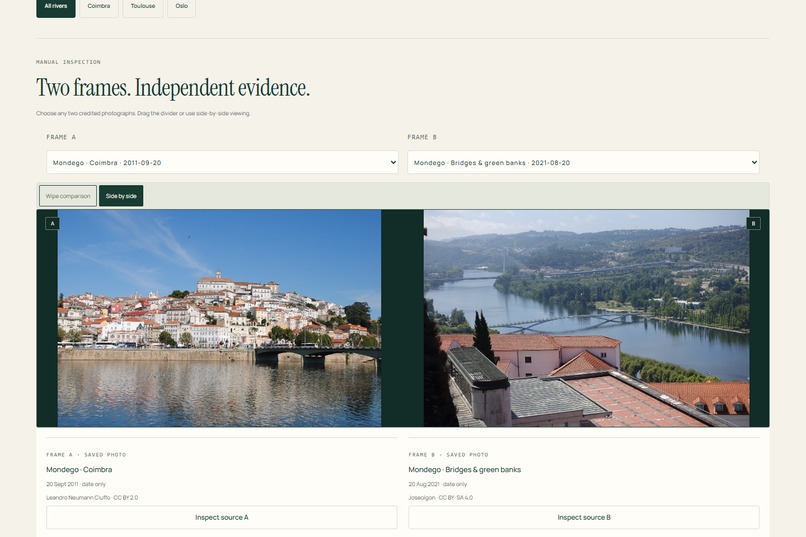Enable Side by side viewing mode
Screen dimensions: 806x537
click(121, 196)
